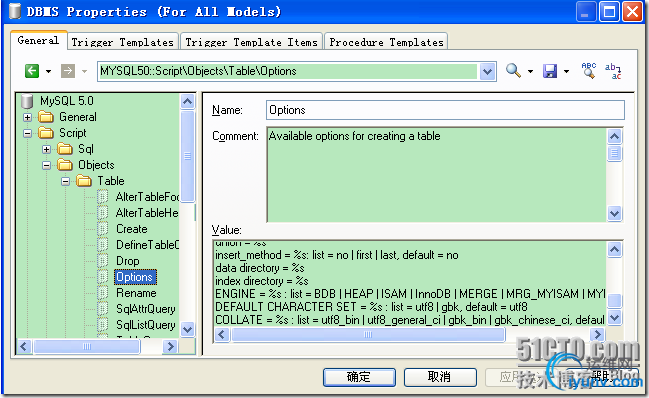Click the tree panel scroll down arrow

click(187, 330)
